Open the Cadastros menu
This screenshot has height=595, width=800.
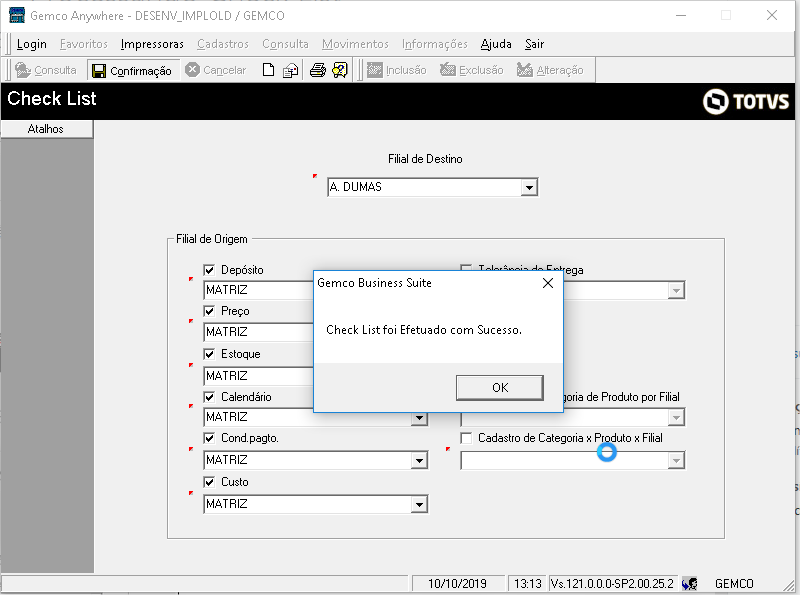(223, 44)
